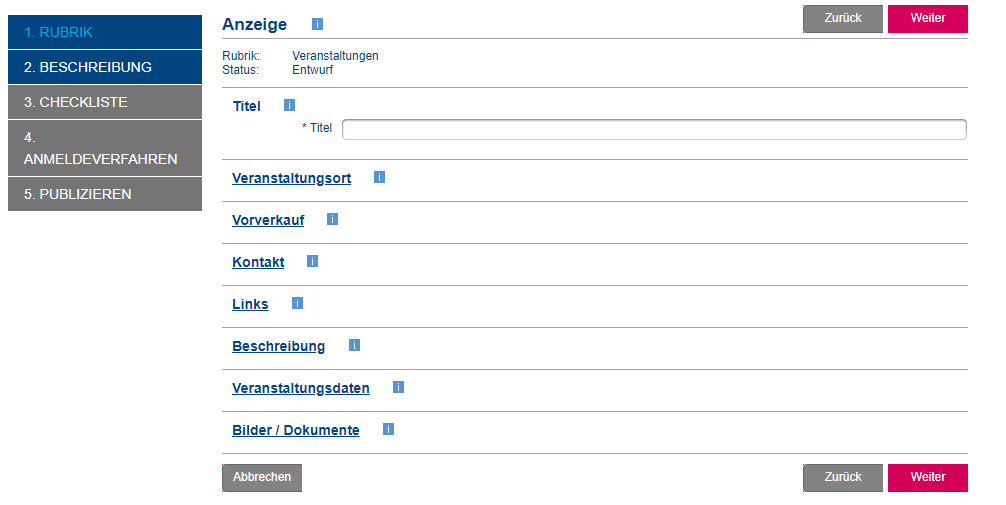This screenshot has height=505, width=1006.
Task: Show info for Bilder / Dokumente
Action: coord(388,429)
